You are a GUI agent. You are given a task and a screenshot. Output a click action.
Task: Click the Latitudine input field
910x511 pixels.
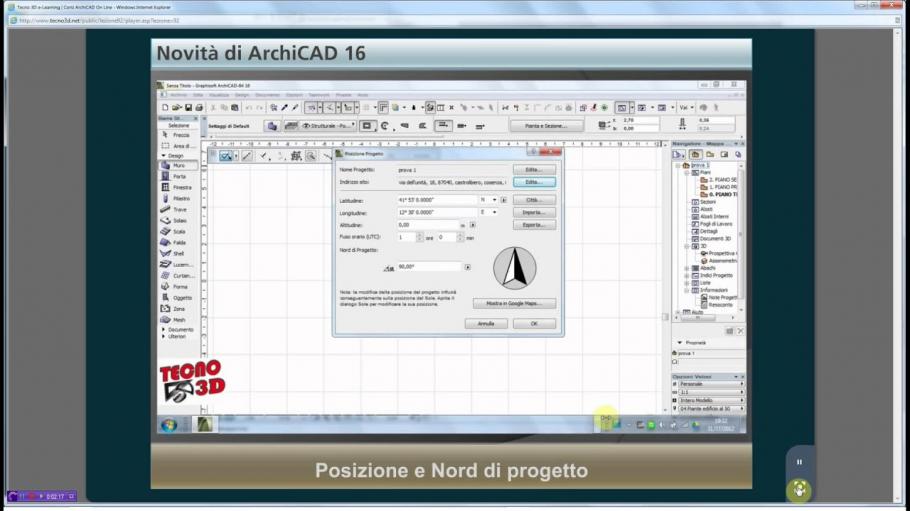tap(436, 200)
